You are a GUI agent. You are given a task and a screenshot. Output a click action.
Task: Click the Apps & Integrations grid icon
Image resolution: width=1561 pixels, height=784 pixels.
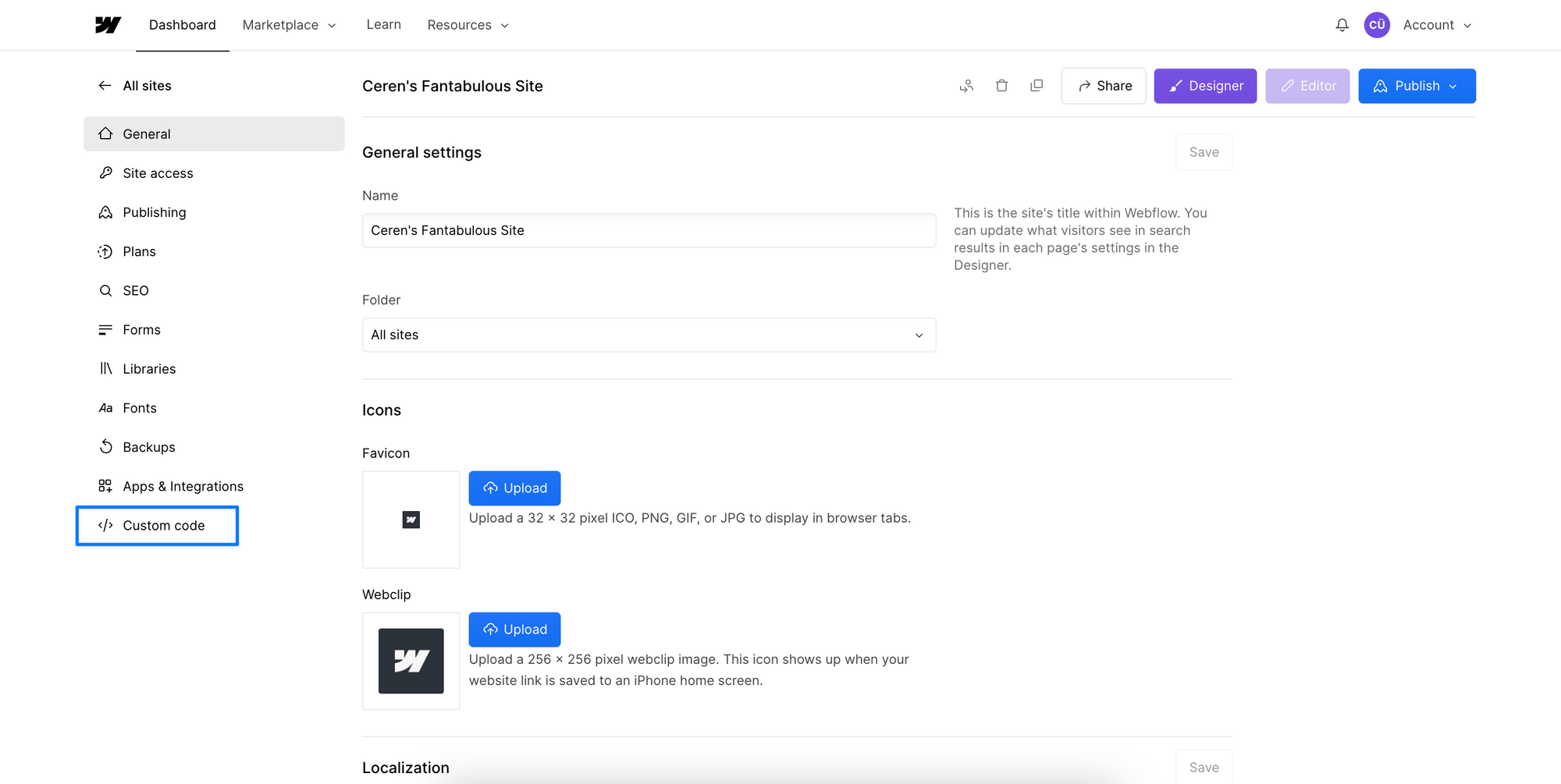(x=105, y=486)
